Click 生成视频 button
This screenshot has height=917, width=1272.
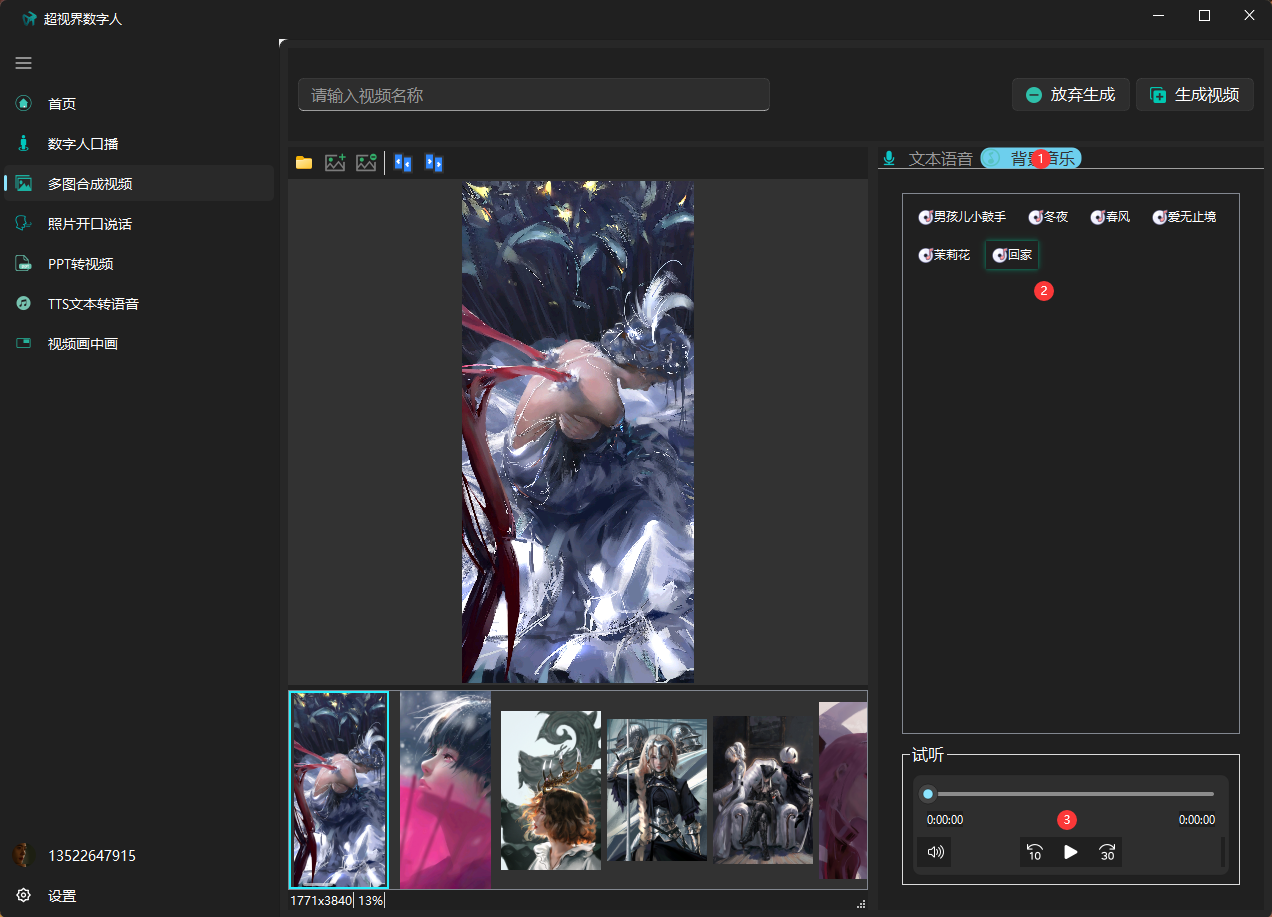(1195, 95)
